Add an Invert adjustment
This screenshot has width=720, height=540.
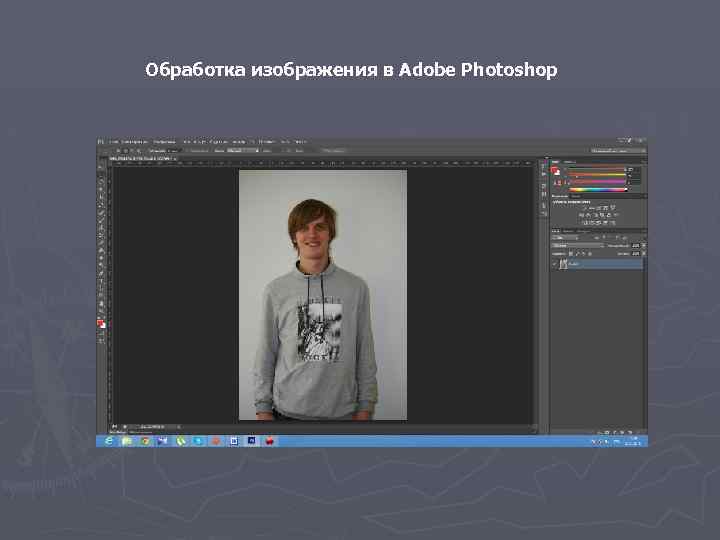pyautogui.click(x=585, y=222)
